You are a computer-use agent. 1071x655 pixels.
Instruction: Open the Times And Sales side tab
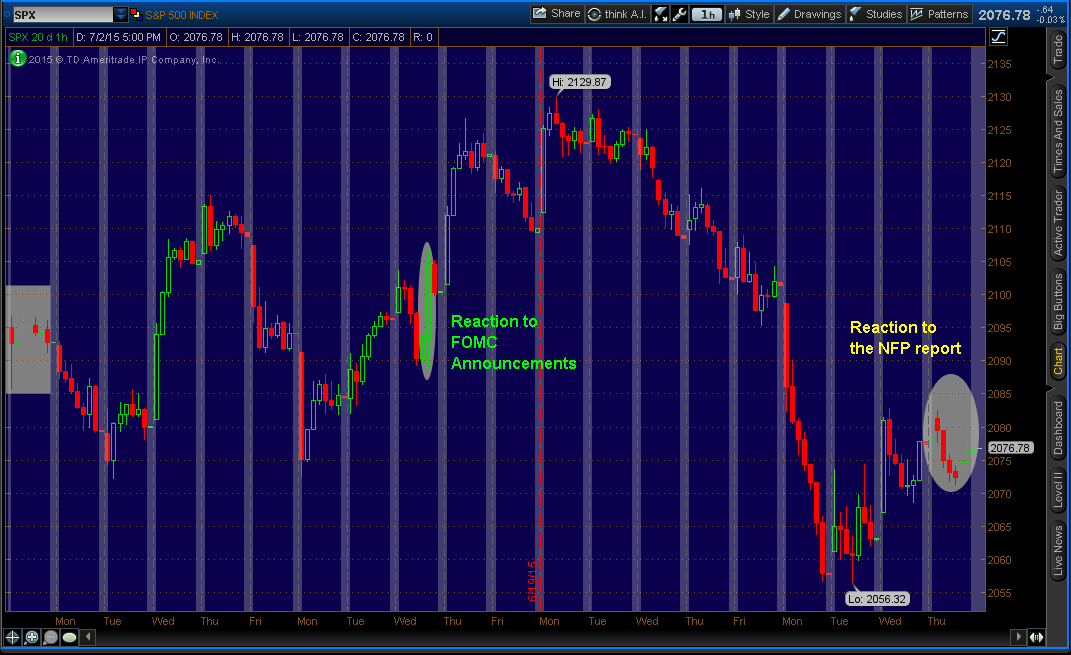click(x=1058, y=130)
